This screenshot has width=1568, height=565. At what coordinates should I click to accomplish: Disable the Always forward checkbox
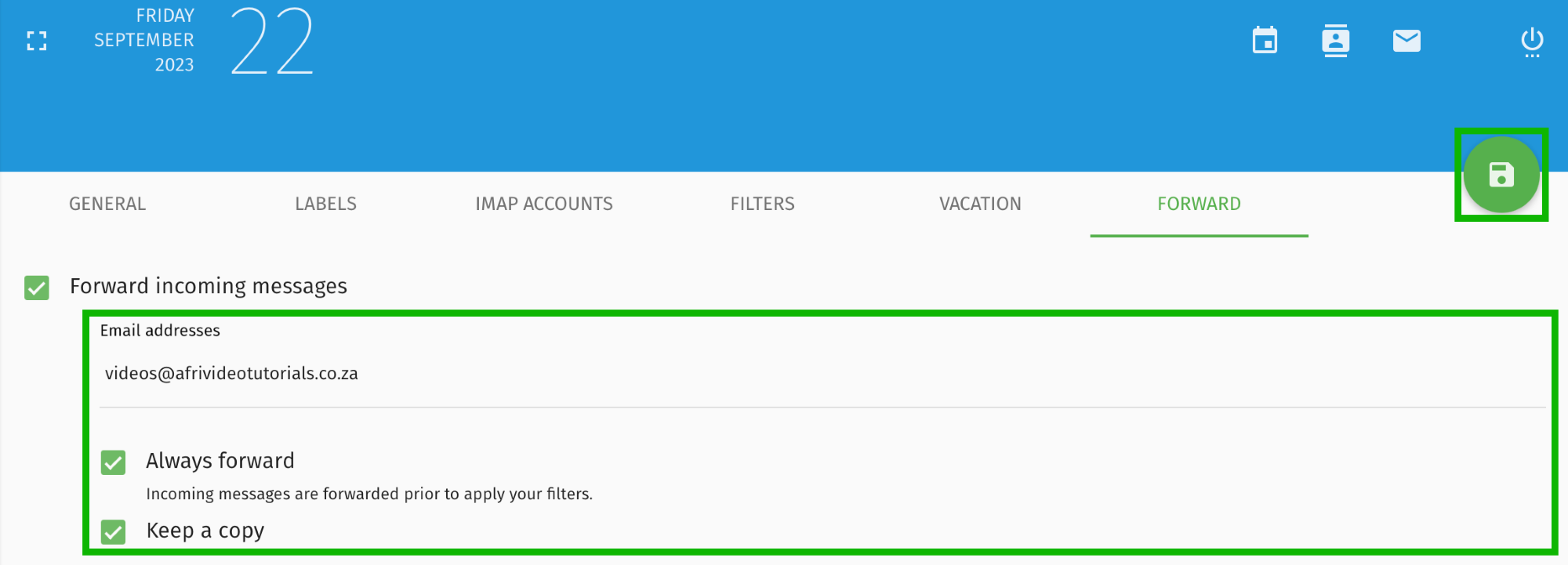(x=114, y=462)
